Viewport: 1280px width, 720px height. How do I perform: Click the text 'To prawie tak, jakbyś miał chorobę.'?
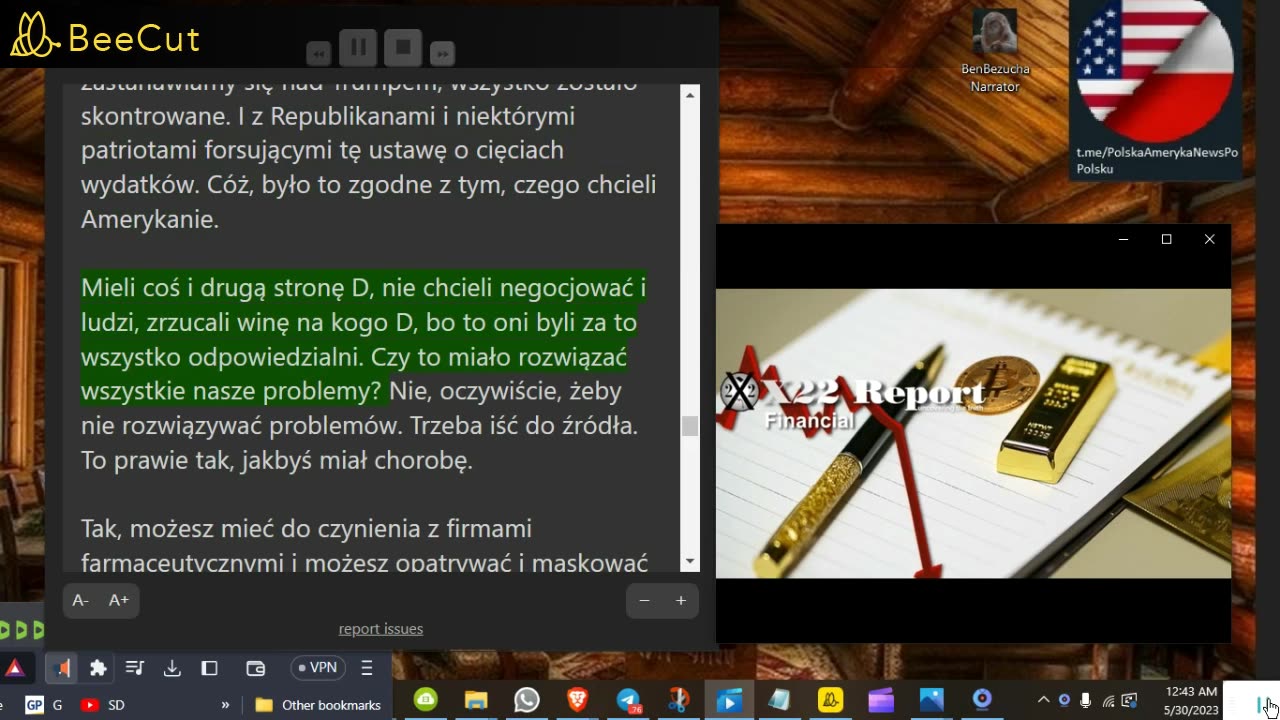click(276, 460)
